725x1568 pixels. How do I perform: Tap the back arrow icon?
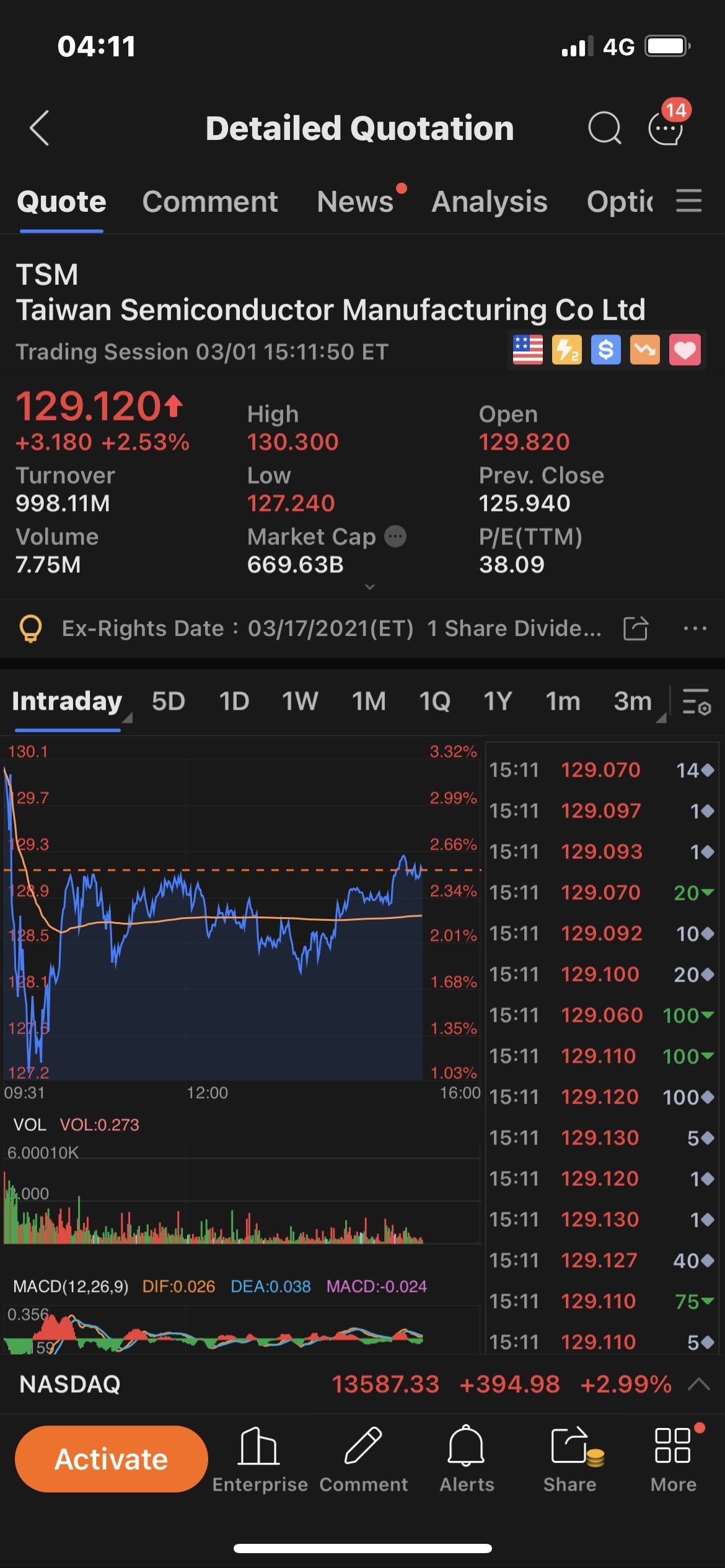(40, 128)
